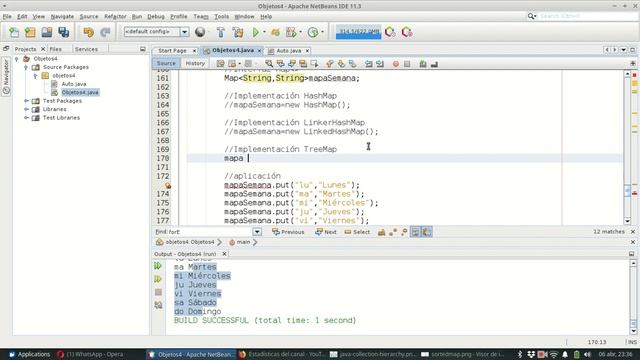640x360 pixels.
Task: Click the objetos4.Objetos4 breadcrumb
Action: tap(185, 242)
